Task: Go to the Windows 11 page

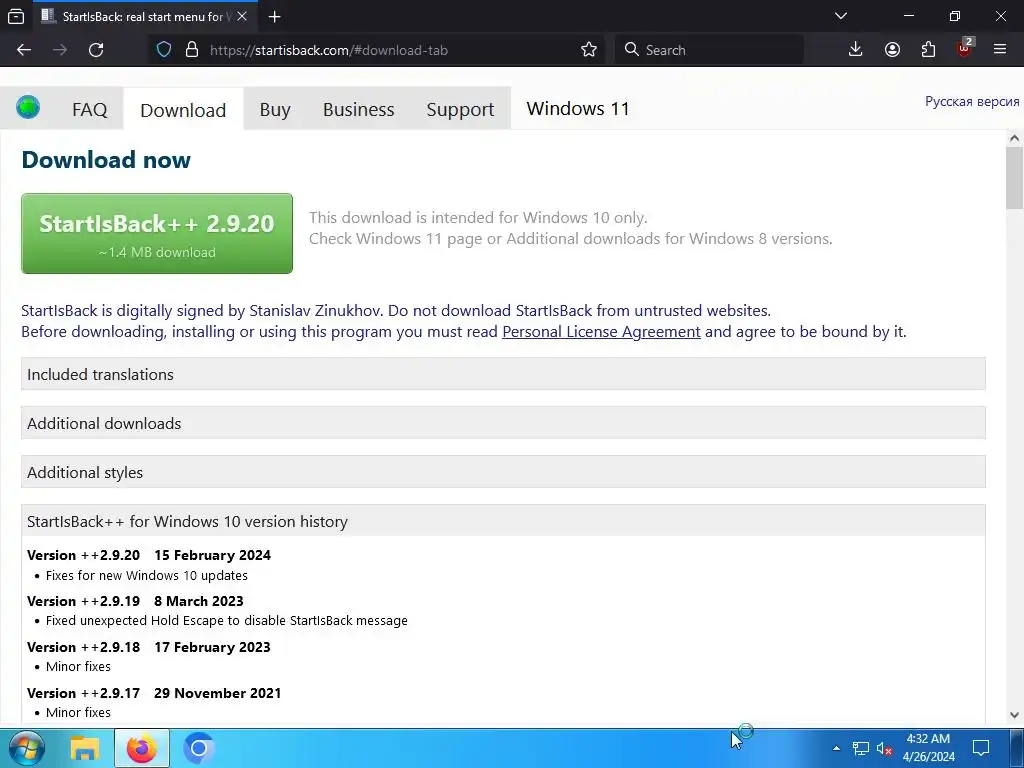Action: [x=578, y=108]
